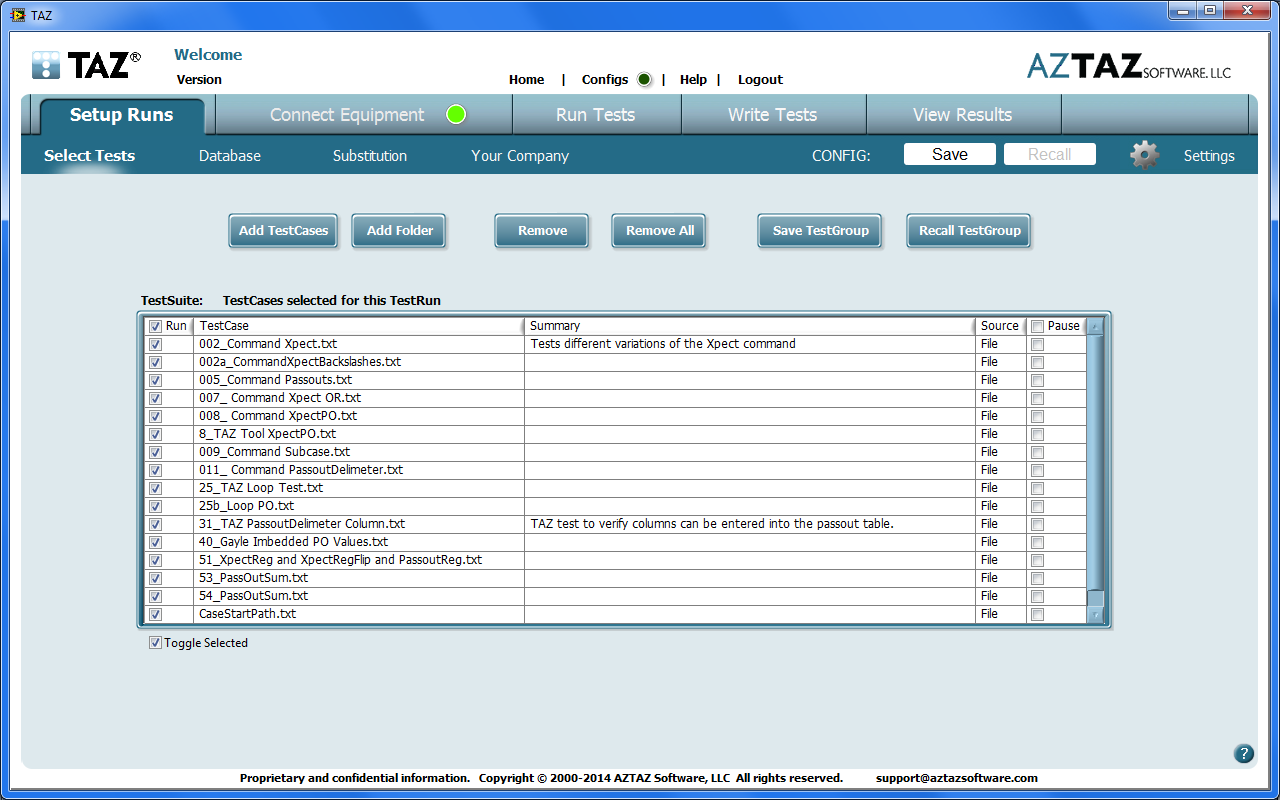1280x800 pixels.
Task: Open the Database sub-tab
Action: (230, 156)
